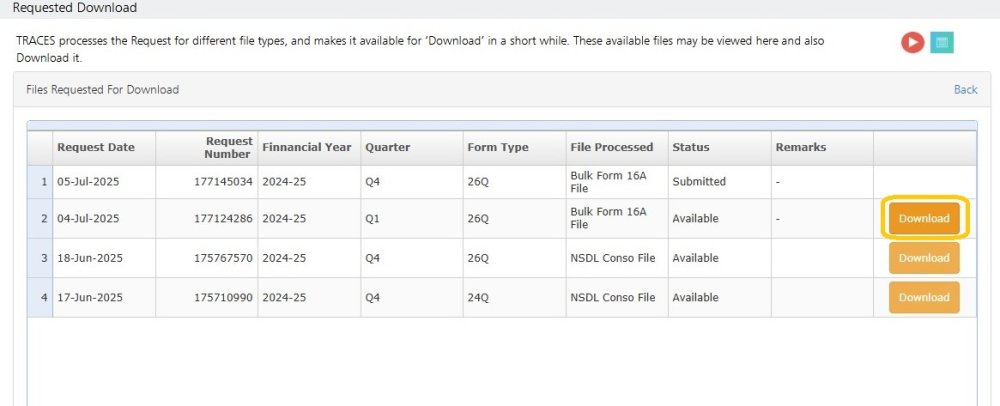Download the 24Q NSDL Conso File
The image size is (1000, 406).
pyautogui.click(x=924, y=297)
